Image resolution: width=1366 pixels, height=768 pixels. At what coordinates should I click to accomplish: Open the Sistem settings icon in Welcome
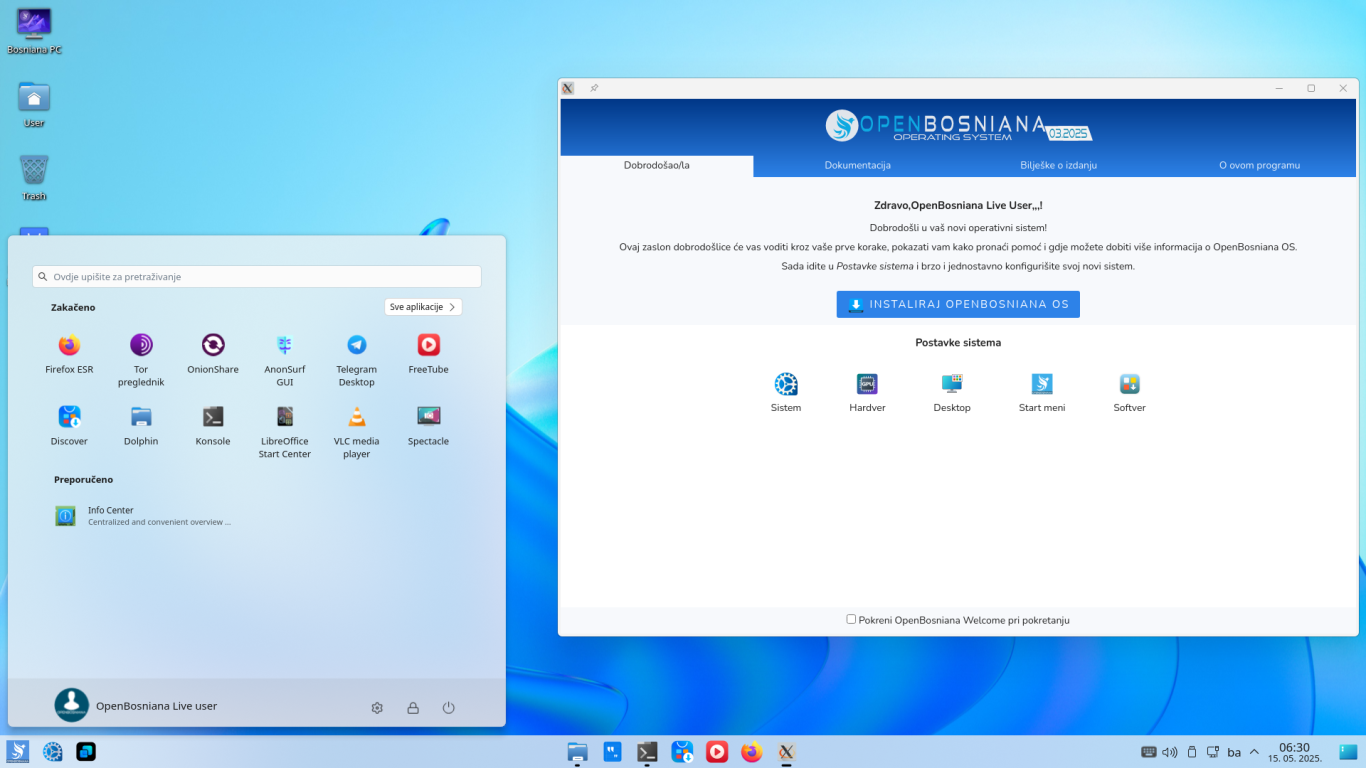[x=786, y=392]
